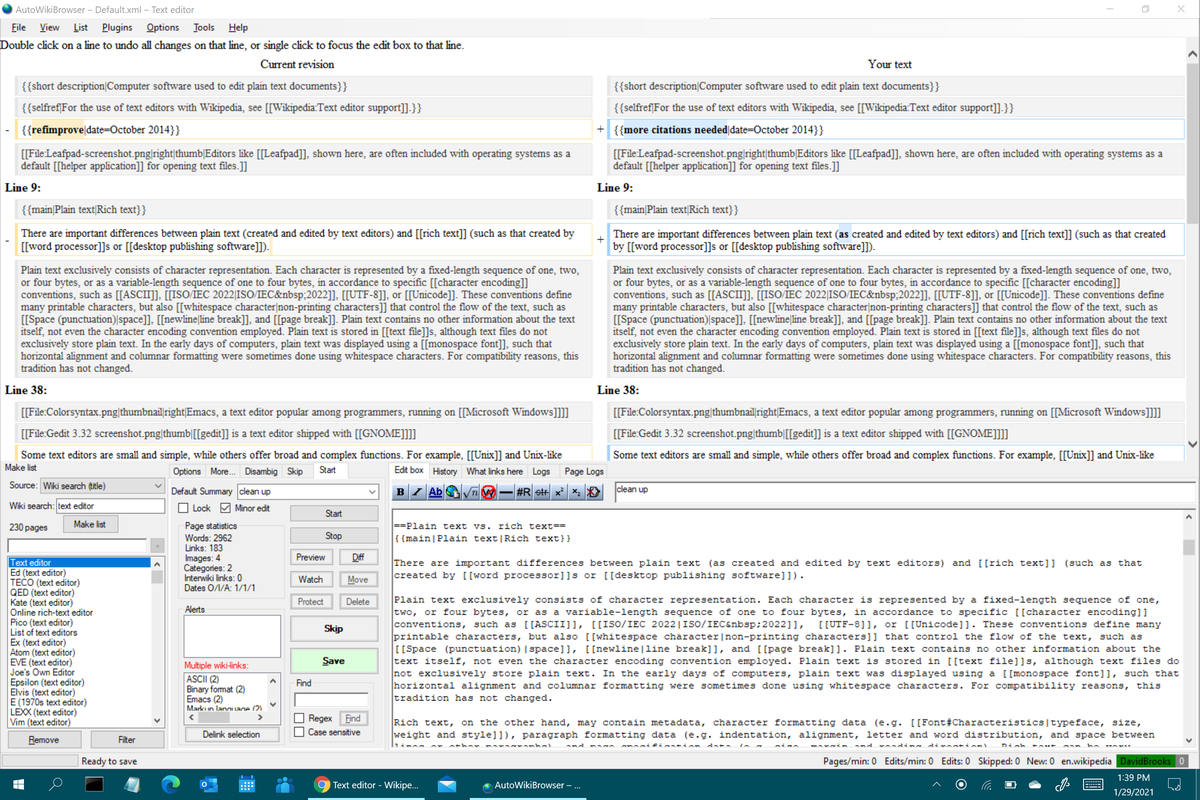Open Outlook from the taskbar
1200x800 pixels.
point(208,785)
